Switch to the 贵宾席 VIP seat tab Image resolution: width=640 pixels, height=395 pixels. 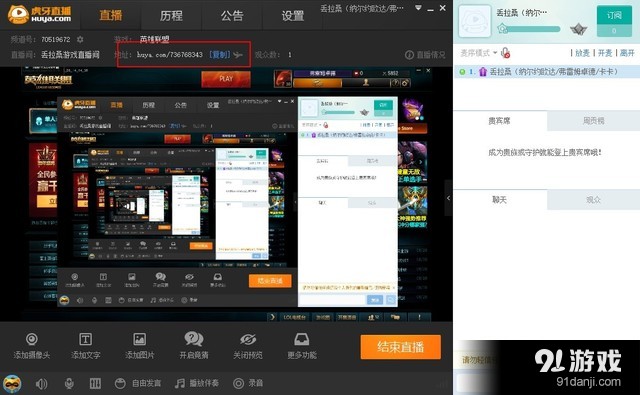click(x=500, y=121)
